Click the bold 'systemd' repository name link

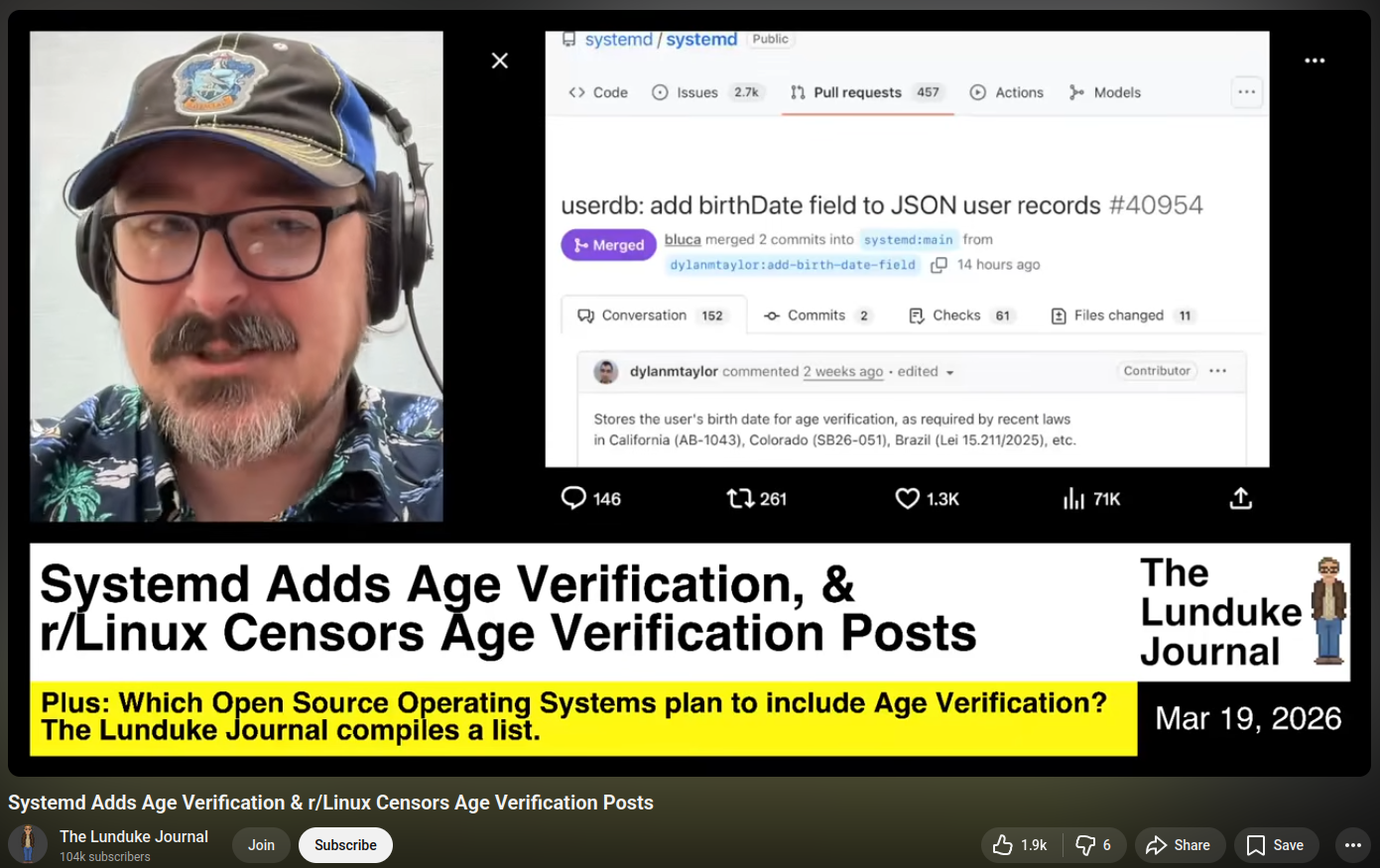[701, 40]
